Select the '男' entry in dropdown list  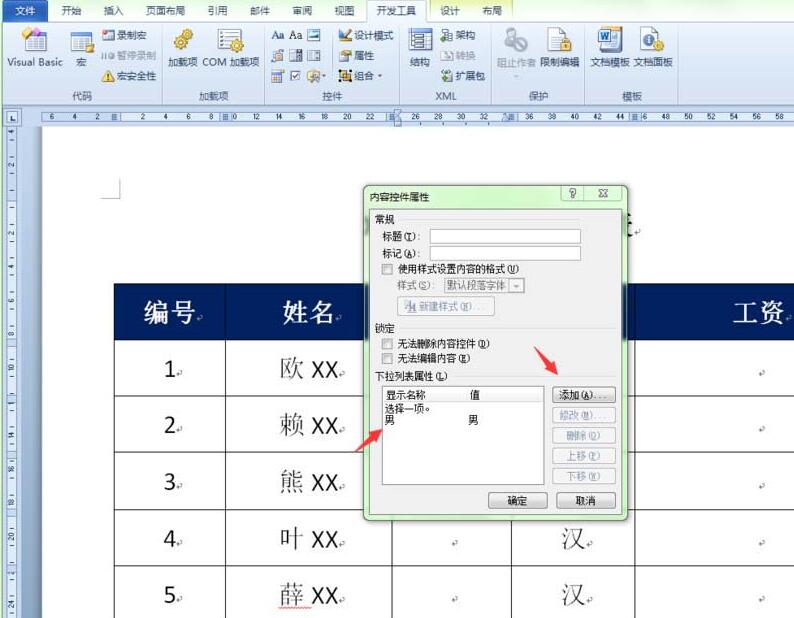point(463,419)
